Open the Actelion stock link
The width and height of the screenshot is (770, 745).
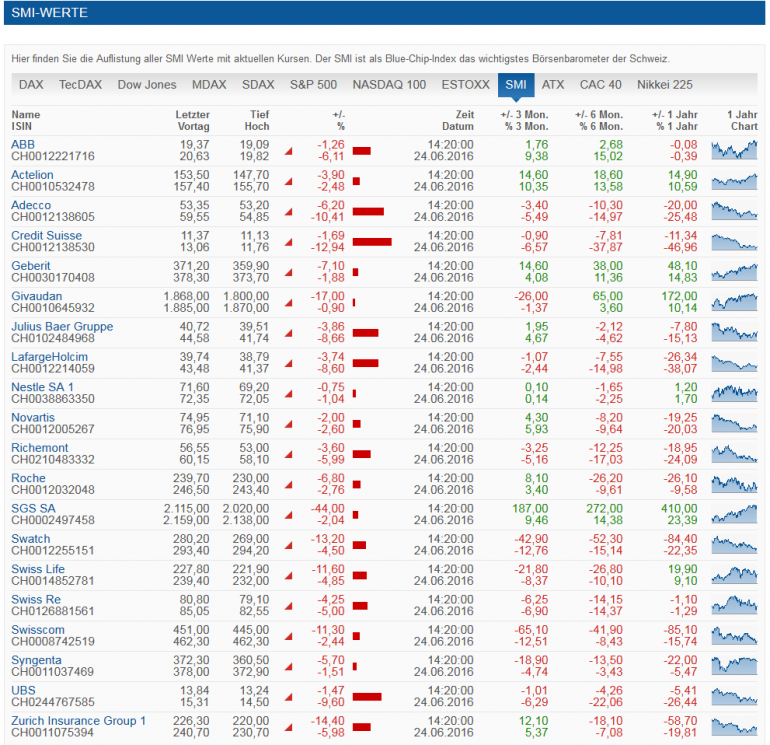coord(32,175)
